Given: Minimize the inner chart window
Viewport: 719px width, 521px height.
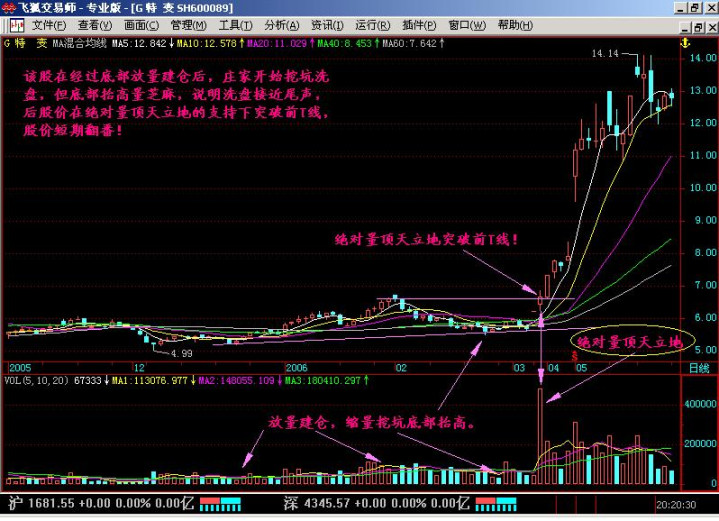Looking at the screenshot, I should 685,28.
